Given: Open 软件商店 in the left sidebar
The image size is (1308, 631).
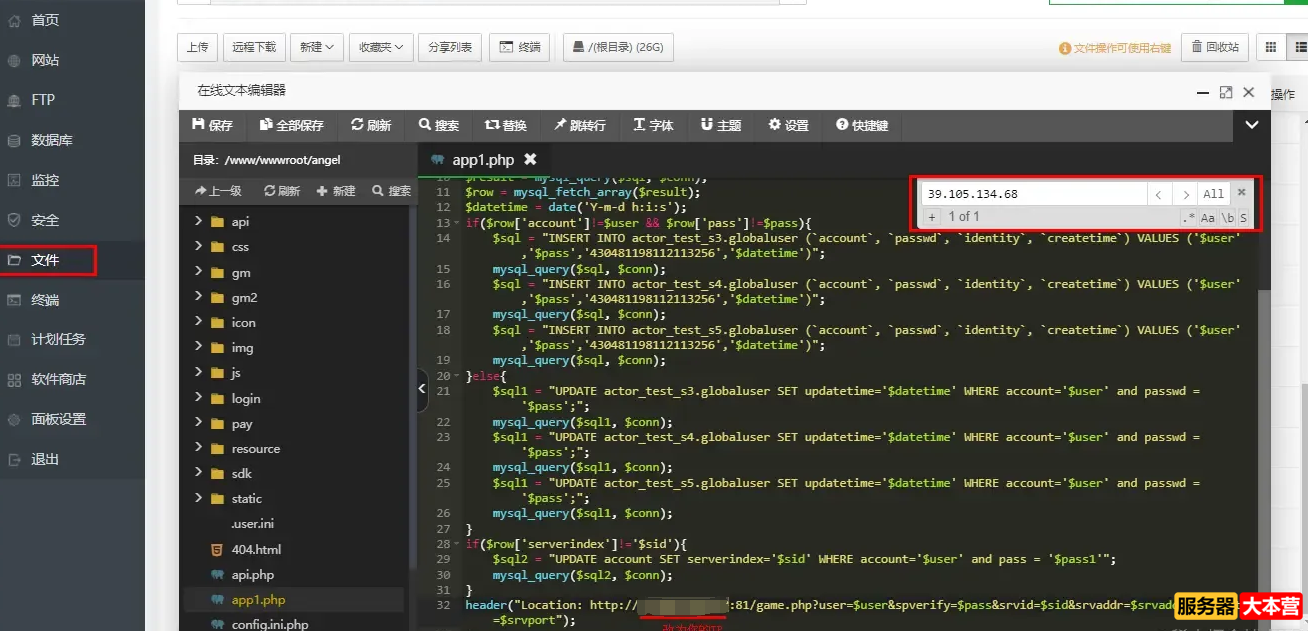Looking at the screenshot, I should click(58, 379).
